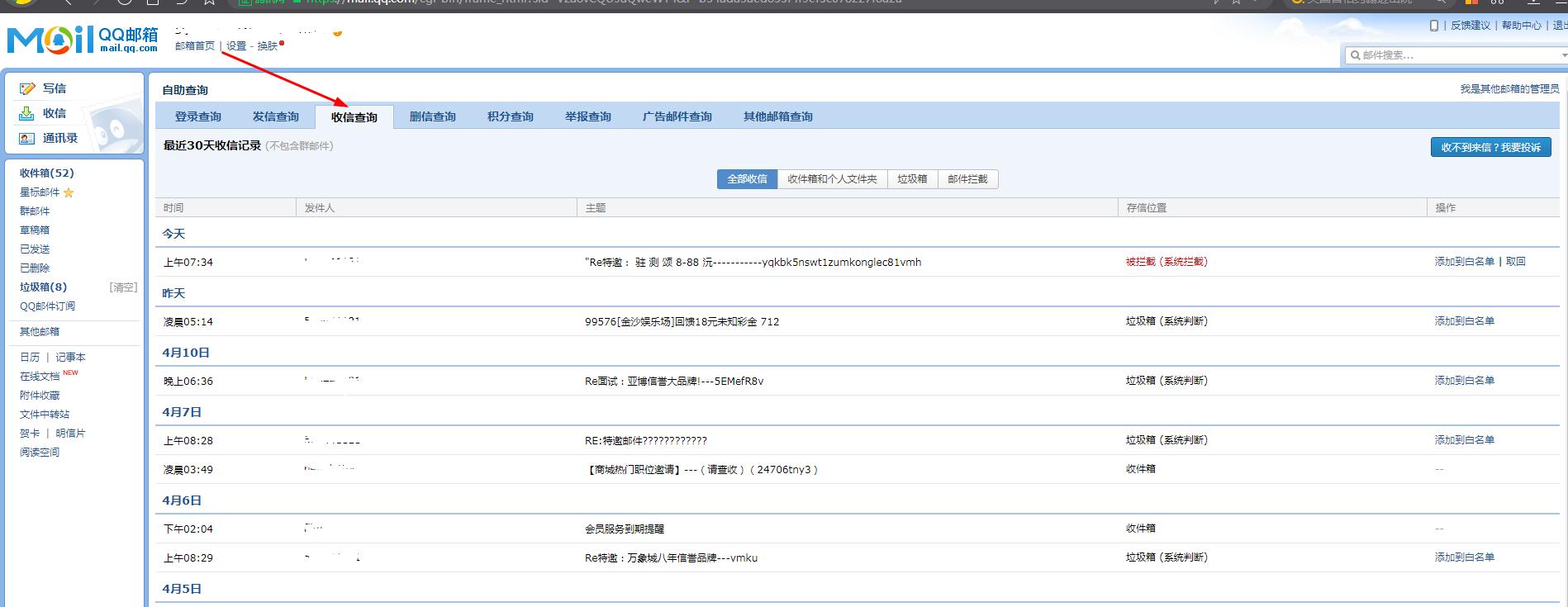Image resolution: width=1568 pixels, height=607 pixels.
Task: Expand the mail search dropdown arrow
Action: tap(1563, 55)
